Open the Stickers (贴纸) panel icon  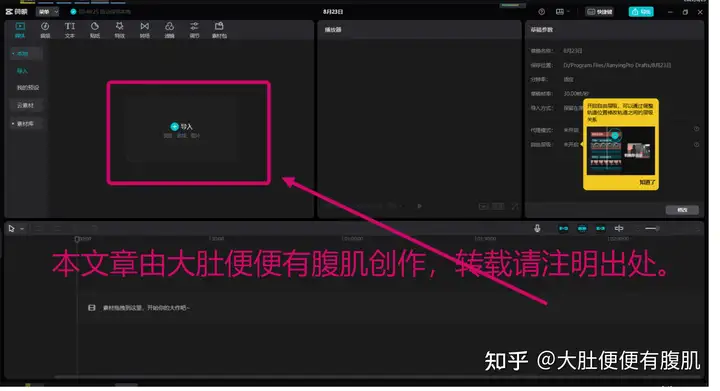pos(95,30)
